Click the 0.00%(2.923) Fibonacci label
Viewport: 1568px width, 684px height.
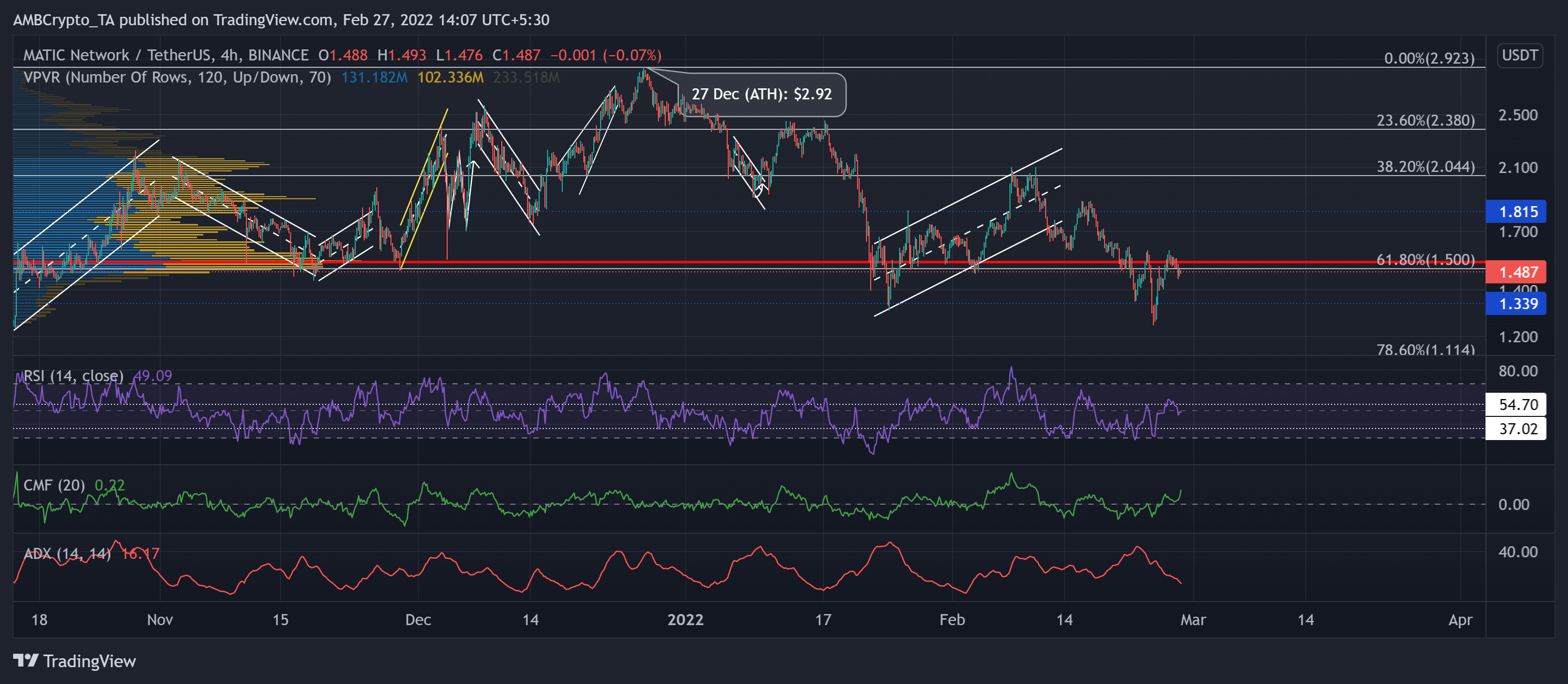[x=1429, y=58]
